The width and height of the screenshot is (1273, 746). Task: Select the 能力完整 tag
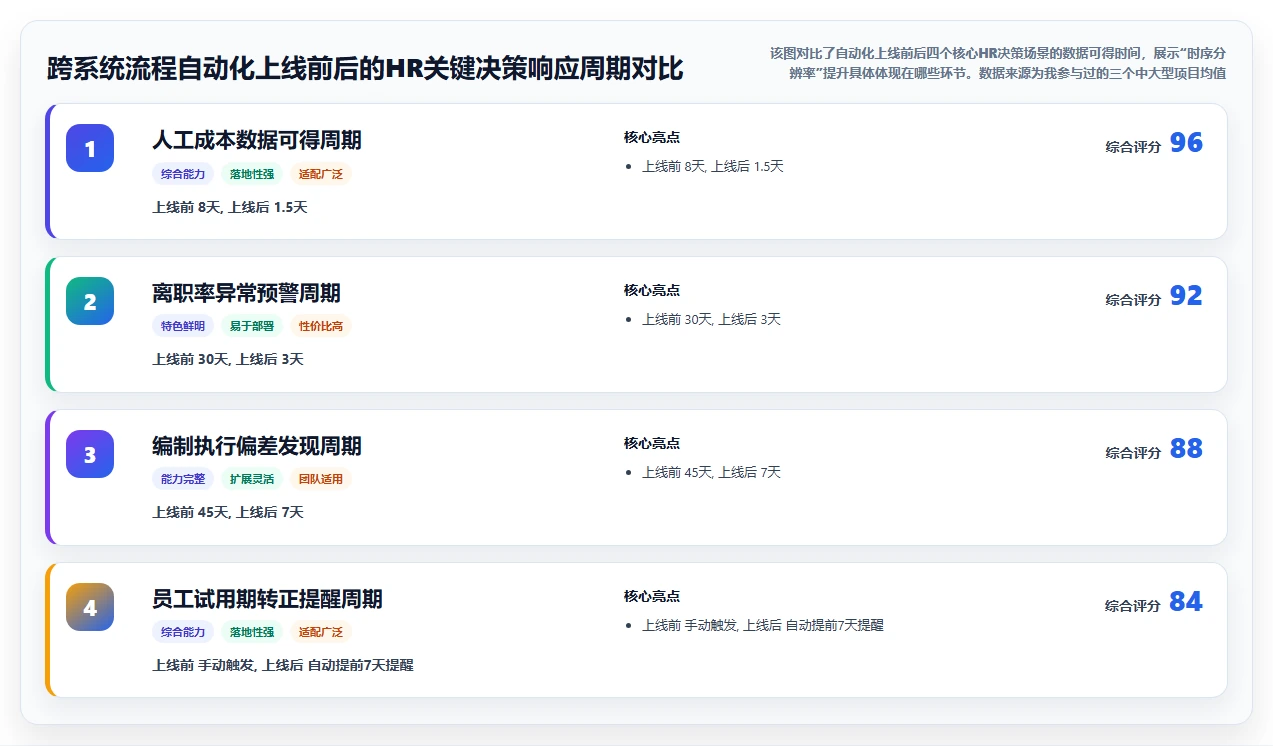click(183, 479)
